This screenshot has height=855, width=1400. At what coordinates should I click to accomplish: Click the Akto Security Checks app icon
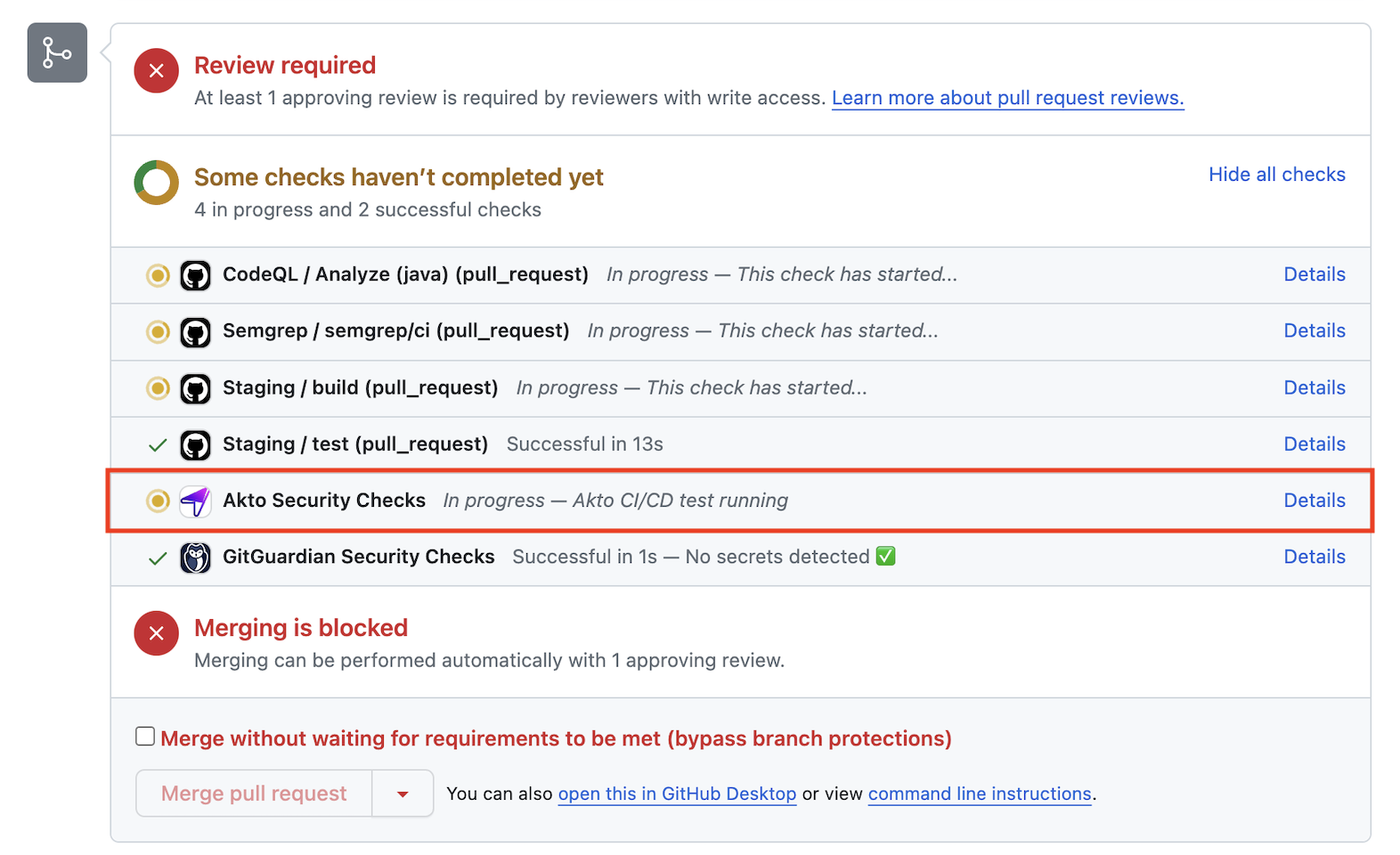tap(195, 501)
